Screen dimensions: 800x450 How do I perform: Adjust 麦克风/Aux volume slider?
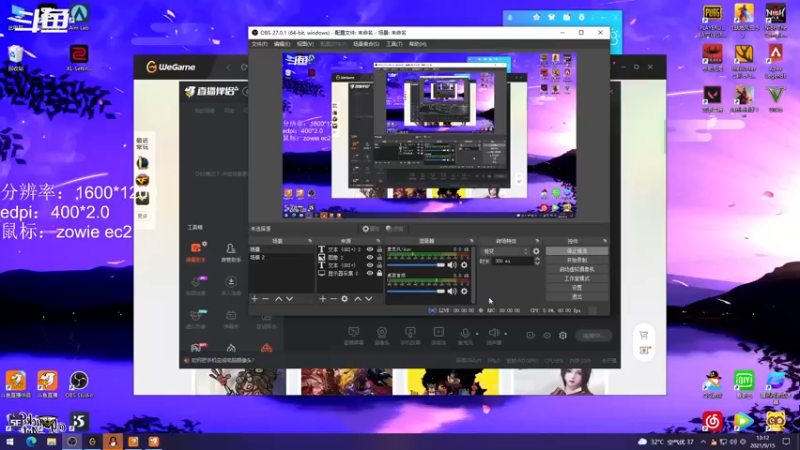click(x=416, y=265)
